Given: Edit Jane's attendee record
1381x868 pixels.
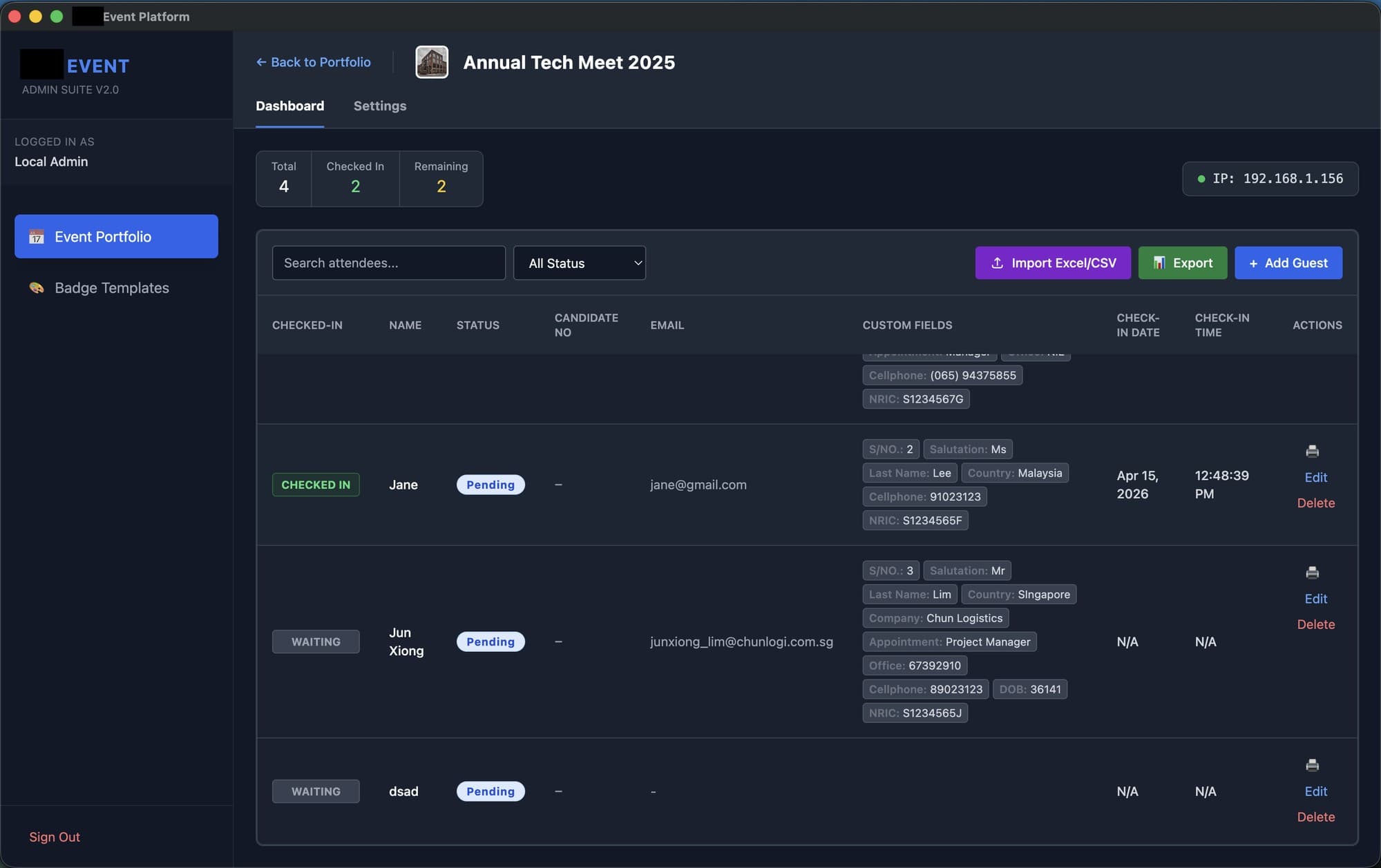Looking at the screenshot, I should tap(1315, 477).
